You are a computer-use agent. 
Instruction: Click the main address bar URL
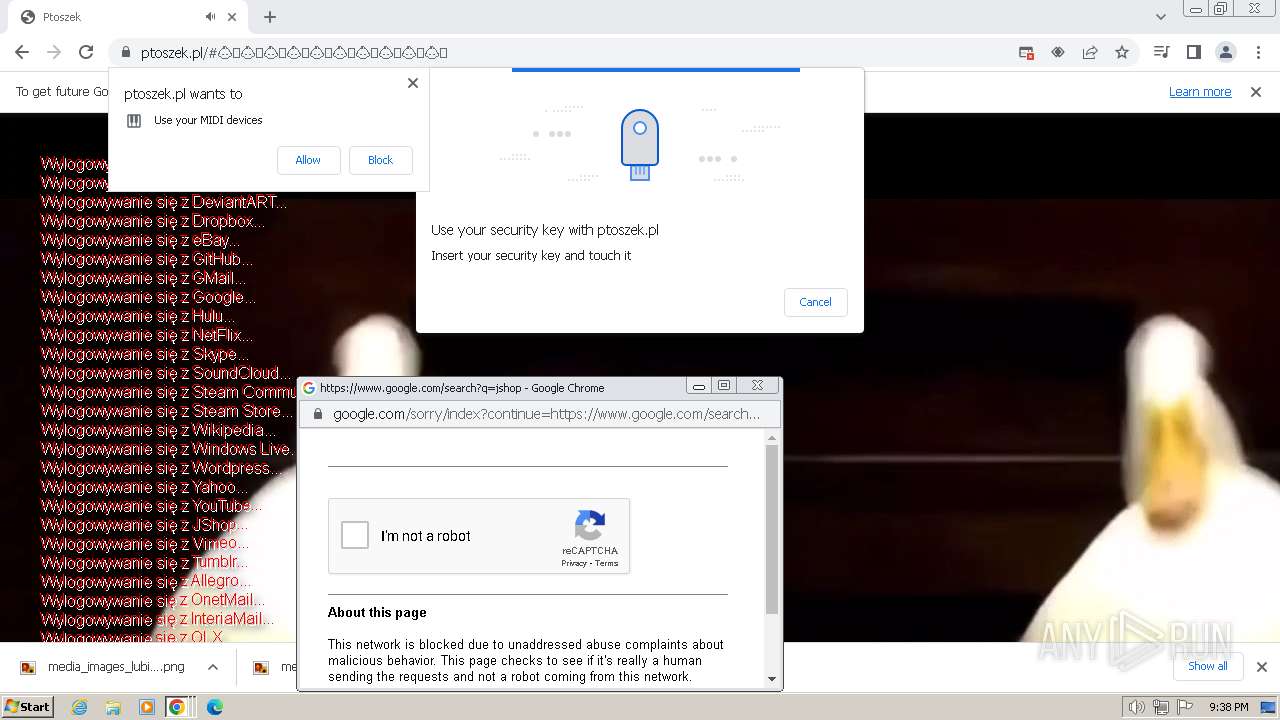pyautogui.click(x=294, y=52)
